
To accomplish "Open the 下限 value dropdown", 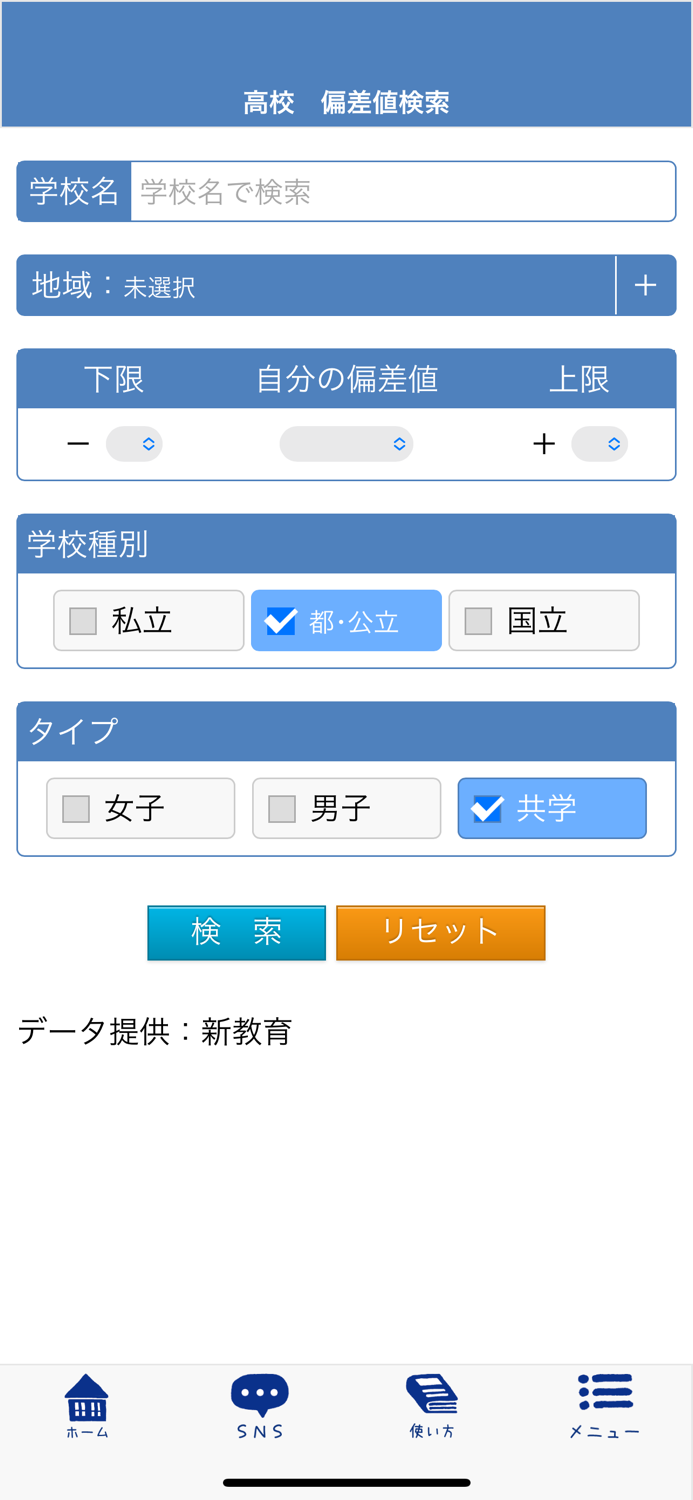I will pos(134,443).
